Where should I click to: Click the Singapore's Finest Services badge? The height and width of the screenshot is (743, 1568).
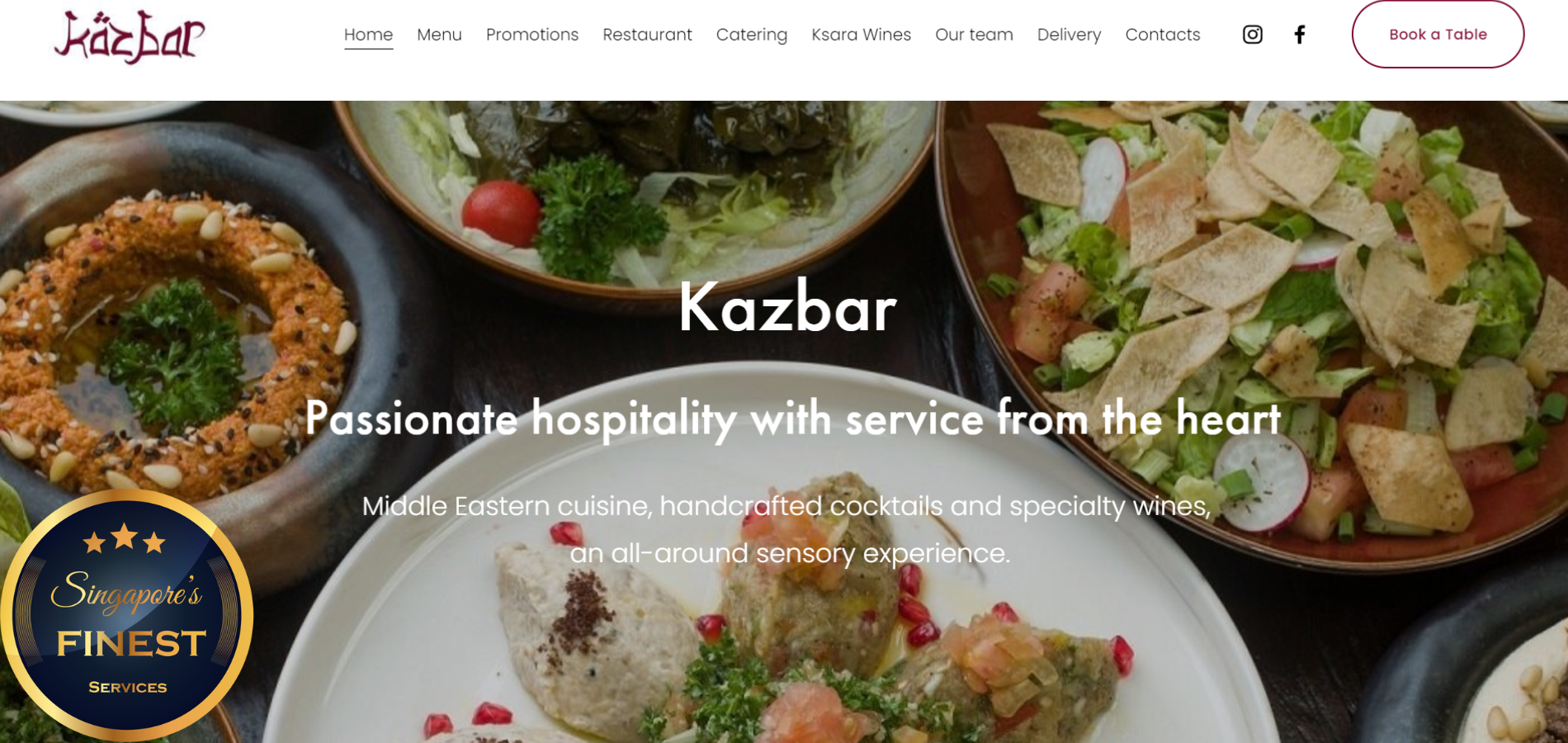[x=126, y=615]
